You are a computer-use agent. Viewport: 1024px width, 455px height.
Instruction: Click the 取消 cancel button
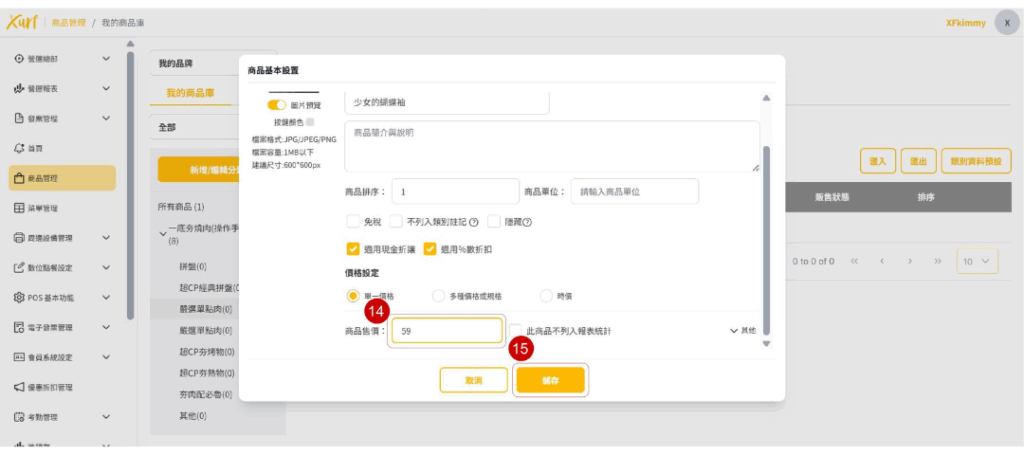(473, 381)
